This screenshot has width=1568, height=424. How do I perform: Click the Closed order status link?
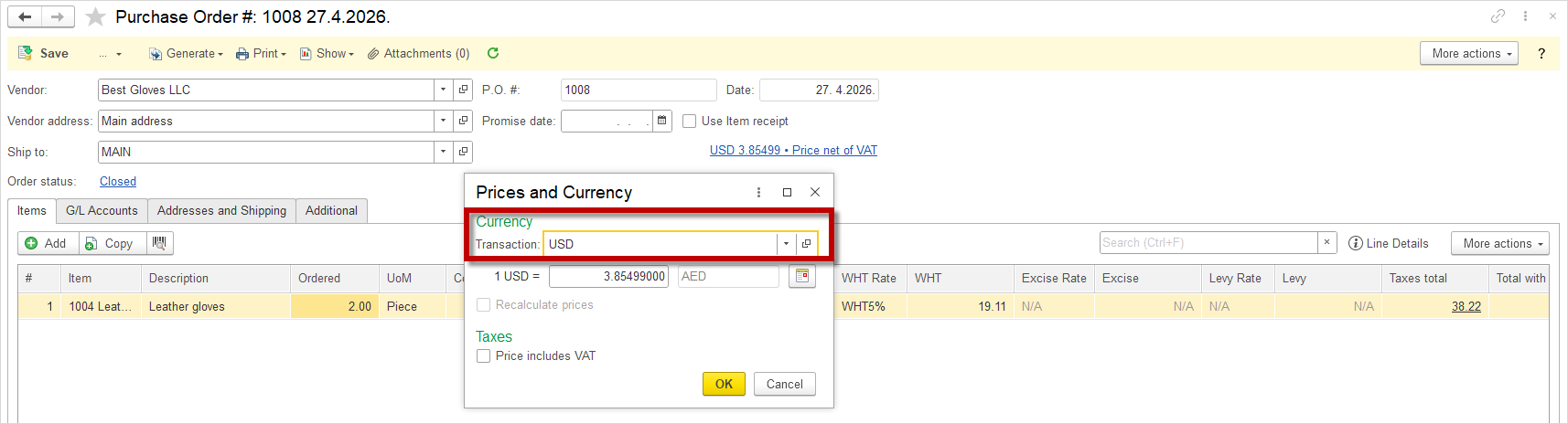[x=118, y=181]
